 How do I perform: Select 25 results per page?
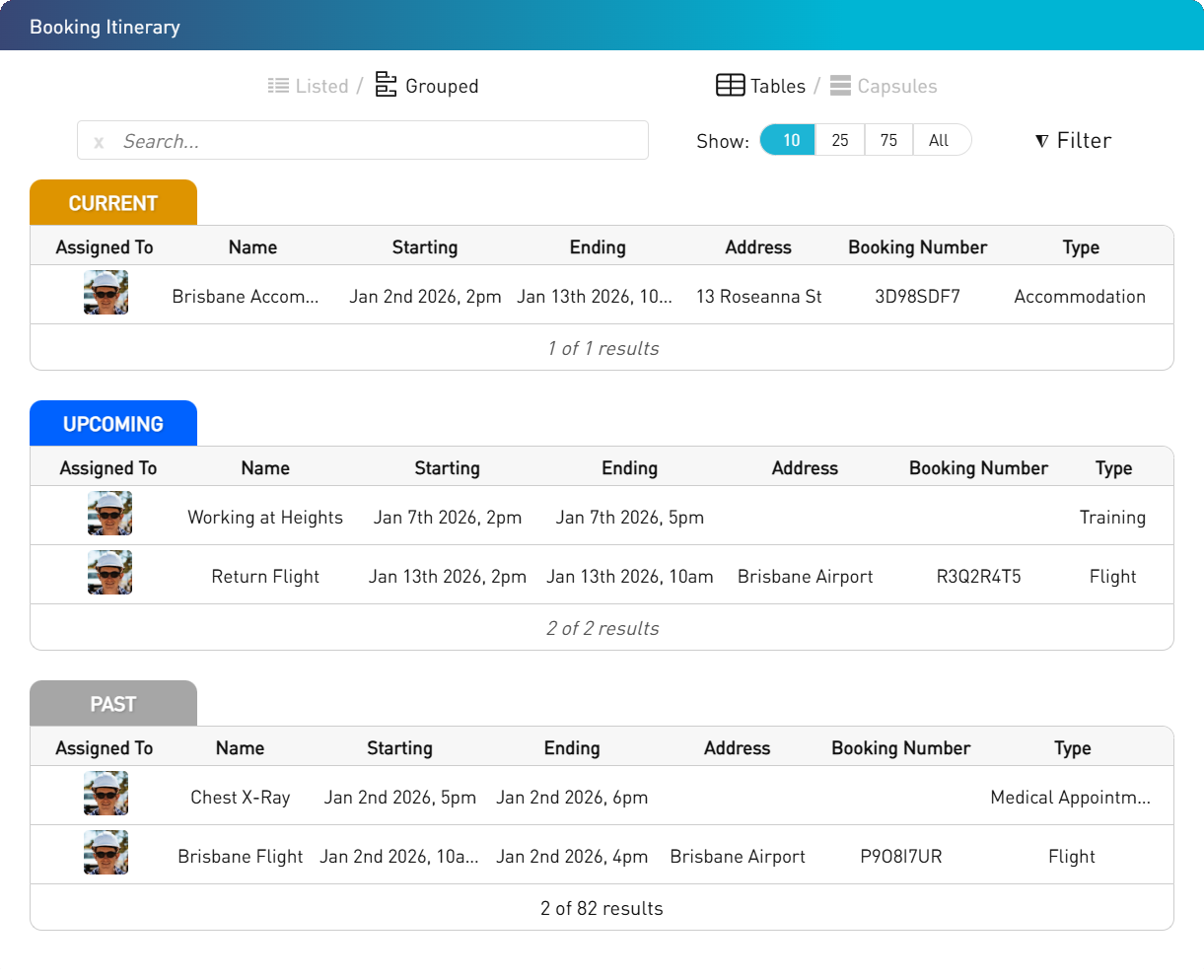point(839,140)
